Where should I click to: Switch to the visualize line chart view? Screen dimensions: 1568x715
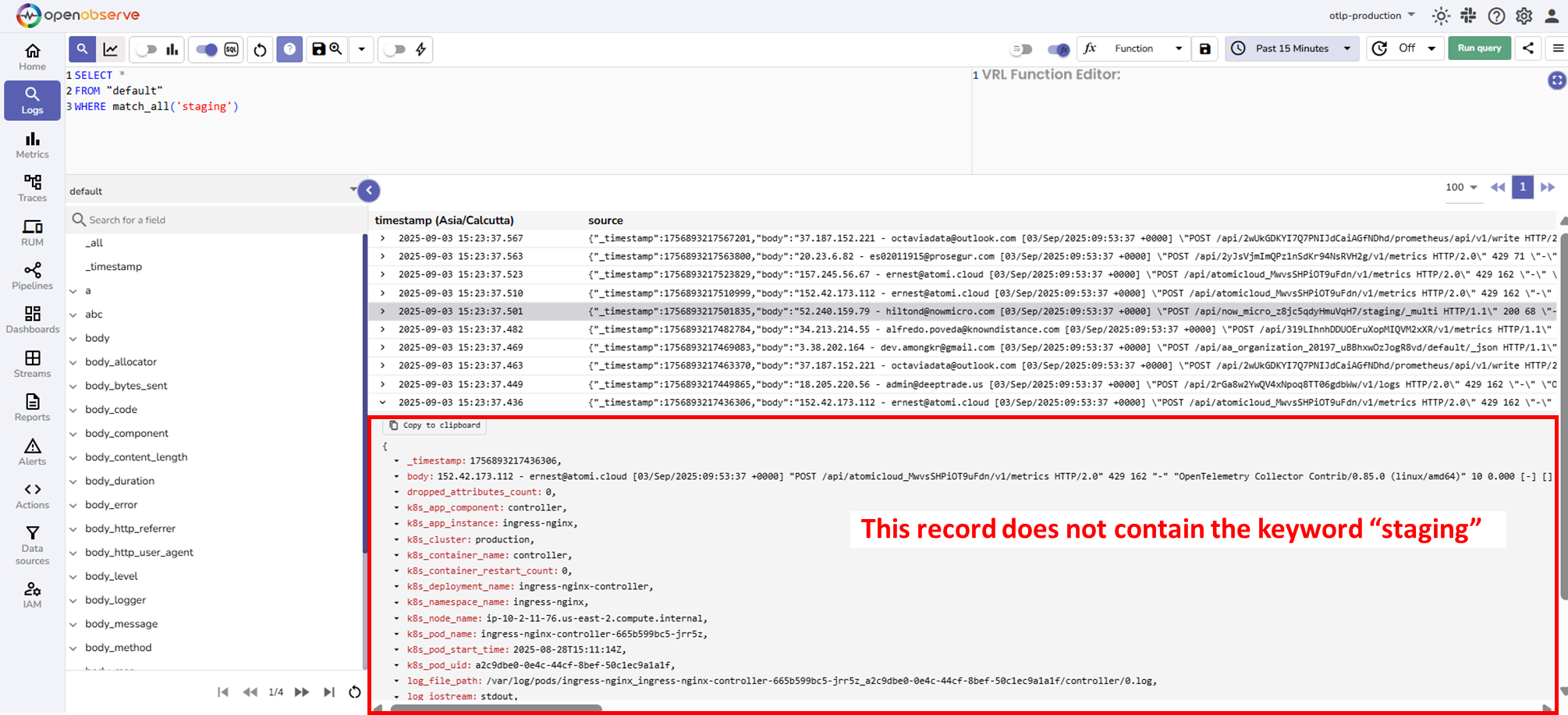pyautogui.click(x=111, y=49)
